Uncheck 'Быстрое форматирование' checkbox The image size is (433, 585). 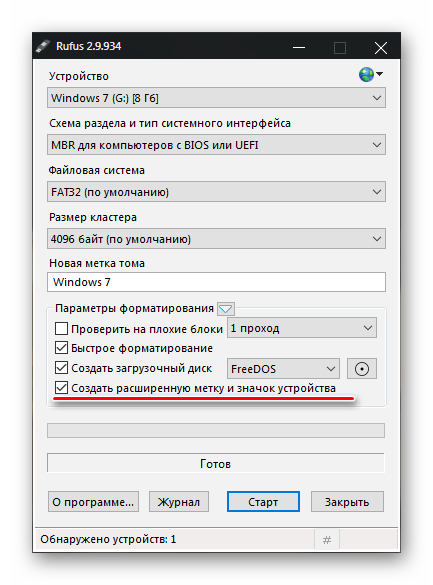(62, 348)
